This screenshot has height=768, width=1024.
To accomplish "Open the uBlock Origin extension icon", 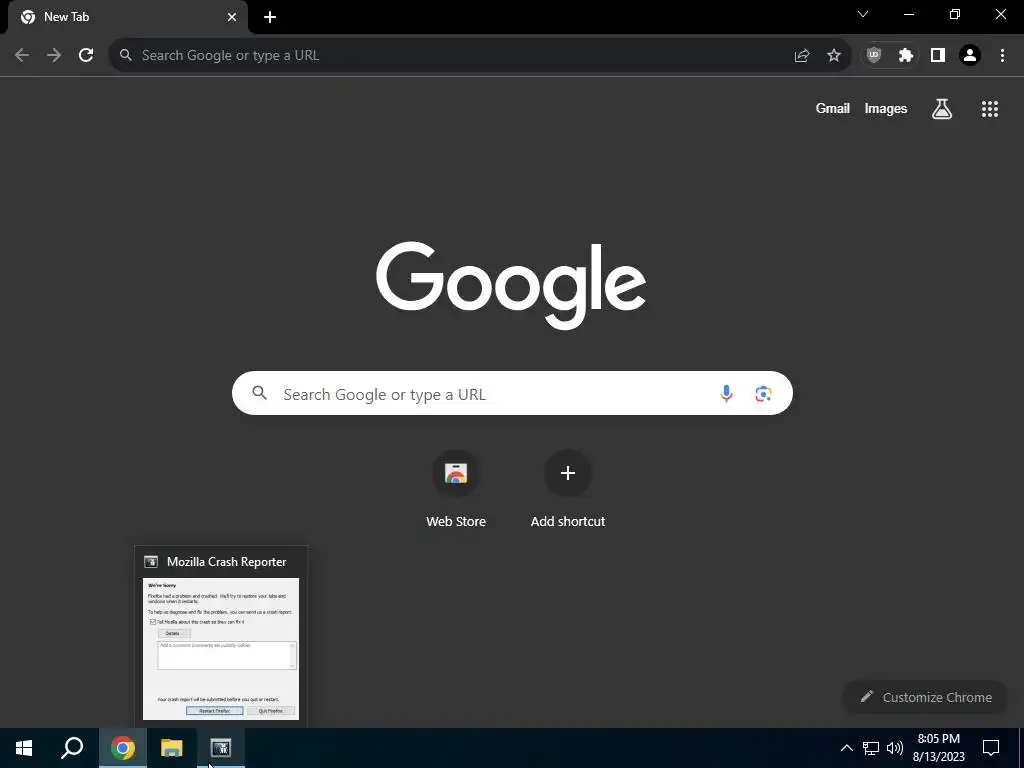I will pyautogui.click(x=874, y=56).
